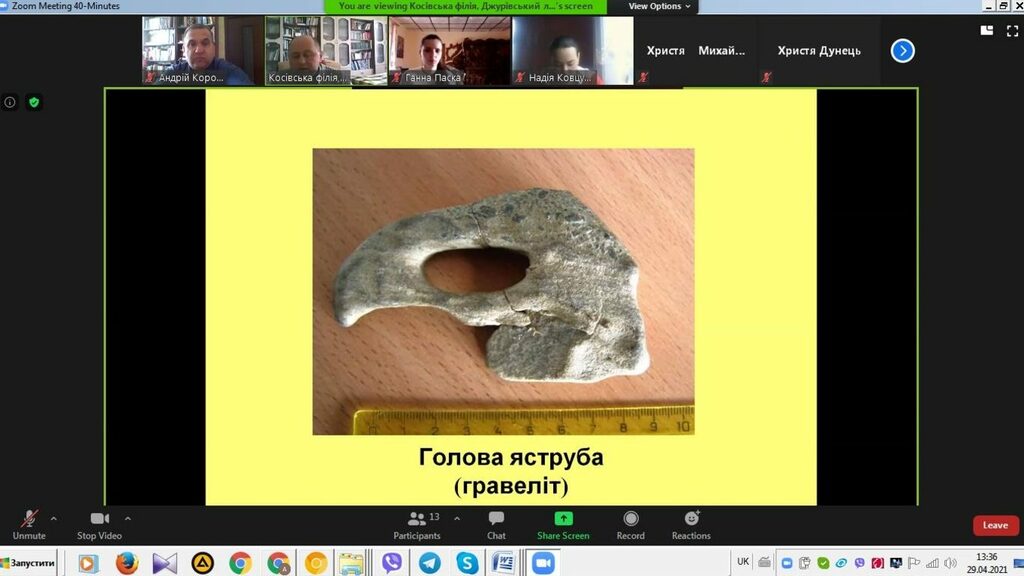Select Ганна Паска's video thumbnail

(x=449, y=50)
